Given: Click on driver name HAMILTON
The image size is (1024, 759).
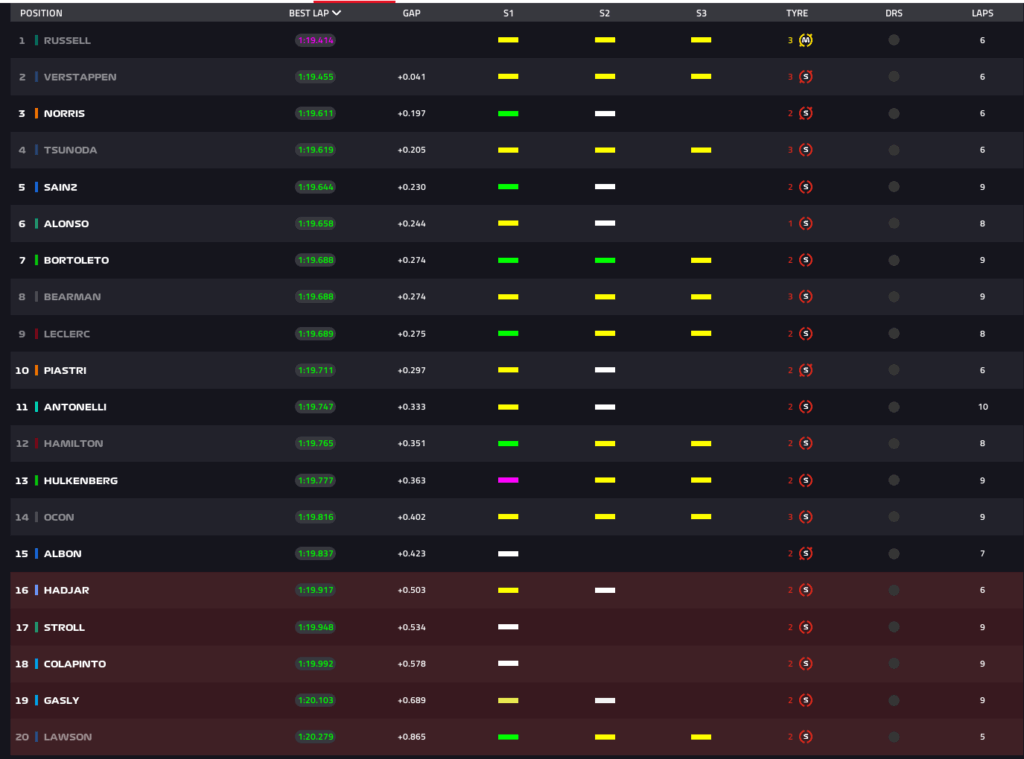Looking at the screenshot, I should [73, 444].
